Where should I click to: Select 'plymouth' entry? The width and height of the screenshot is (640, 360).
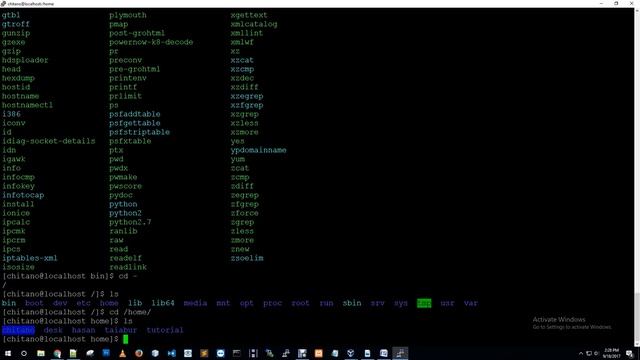(x=128, y=15)
